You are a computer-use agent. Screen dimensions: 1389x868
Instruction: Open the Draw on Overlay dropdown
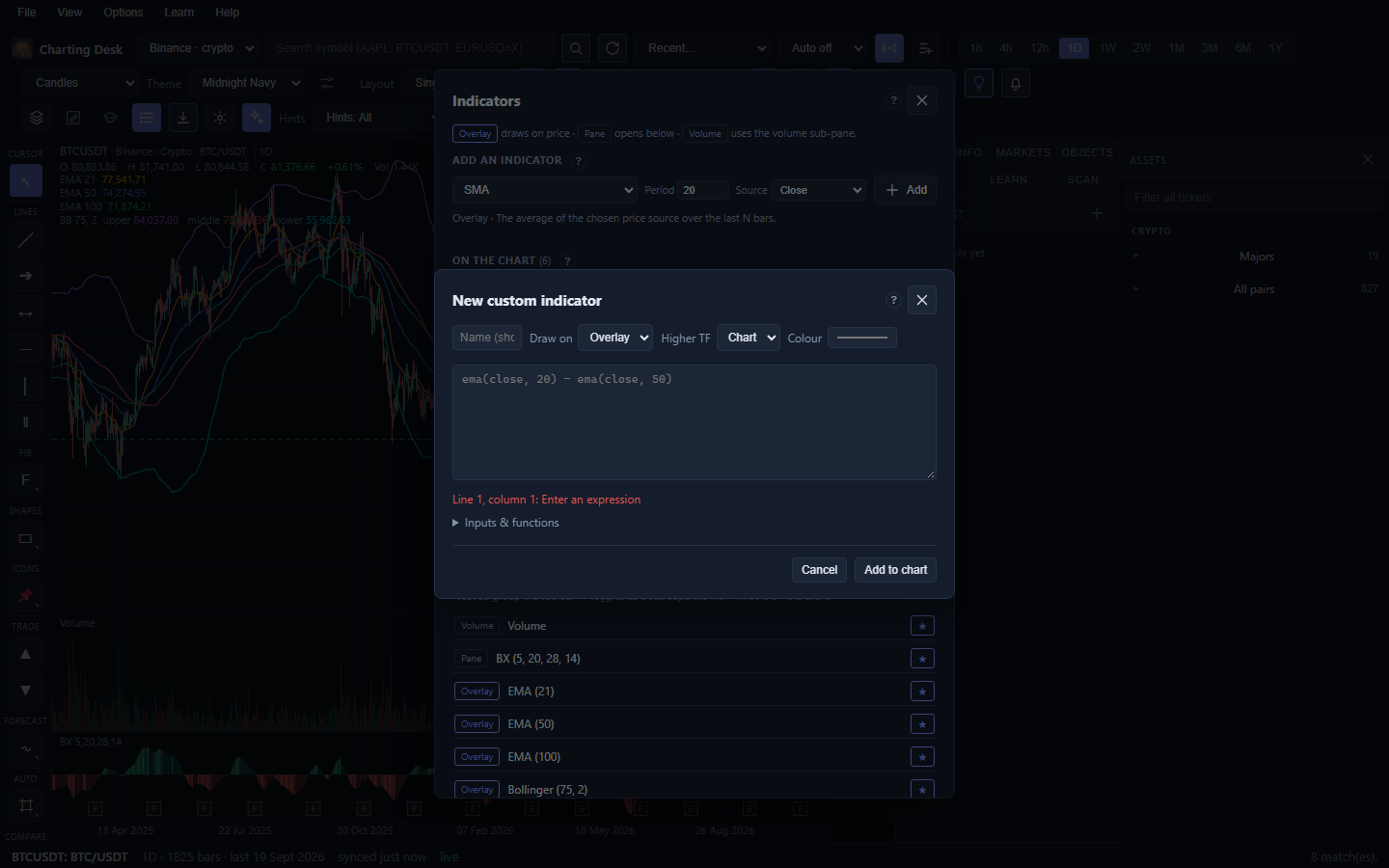tap(615, 338)
